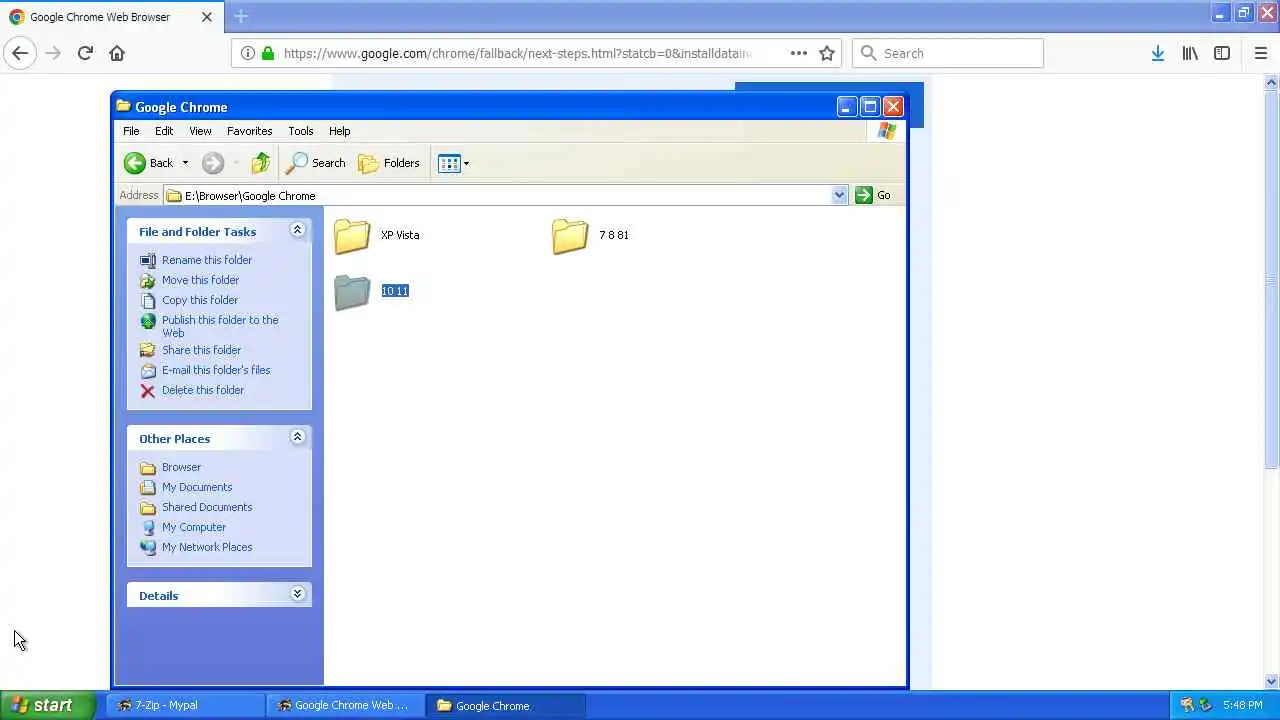Click Move this folder

(200, 280)
